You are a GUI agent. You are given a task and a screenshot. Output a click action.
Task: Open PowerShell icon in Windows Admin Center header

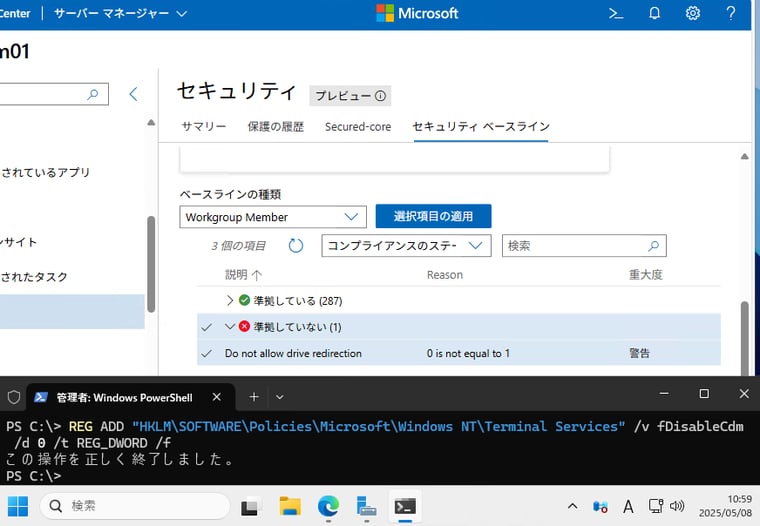pyautogui.click(x=616, y=14)
